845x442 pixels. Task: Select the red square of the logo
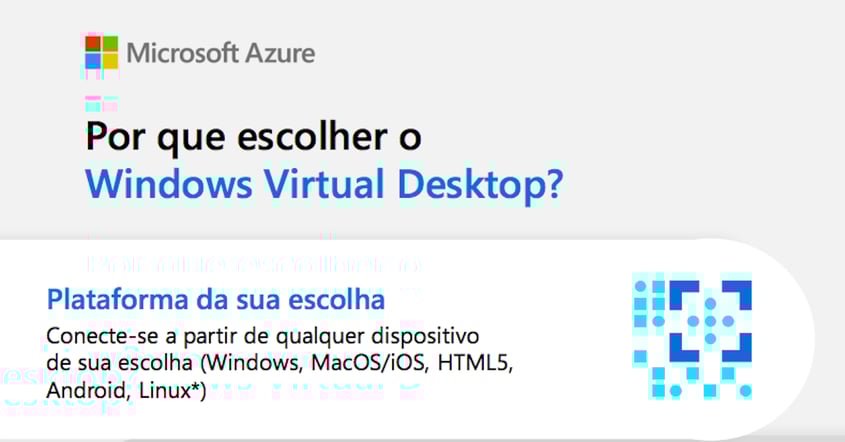[x=93, y=44]
